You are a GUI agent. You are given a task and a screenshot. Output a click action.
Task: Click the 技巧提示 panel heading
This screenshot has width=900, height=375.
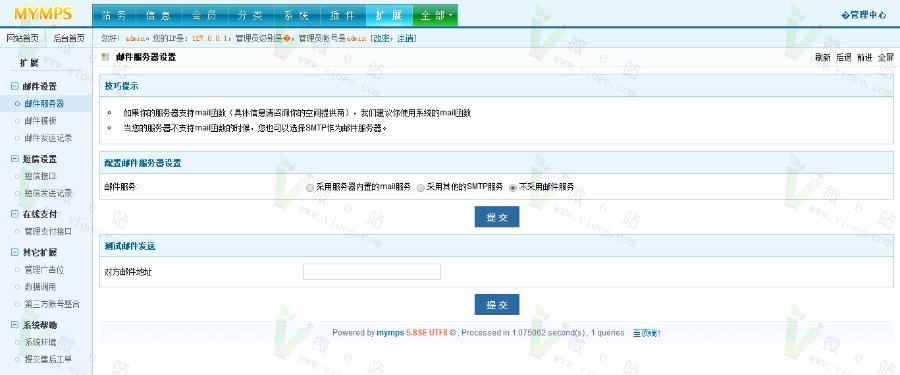(x=121, y=86)
